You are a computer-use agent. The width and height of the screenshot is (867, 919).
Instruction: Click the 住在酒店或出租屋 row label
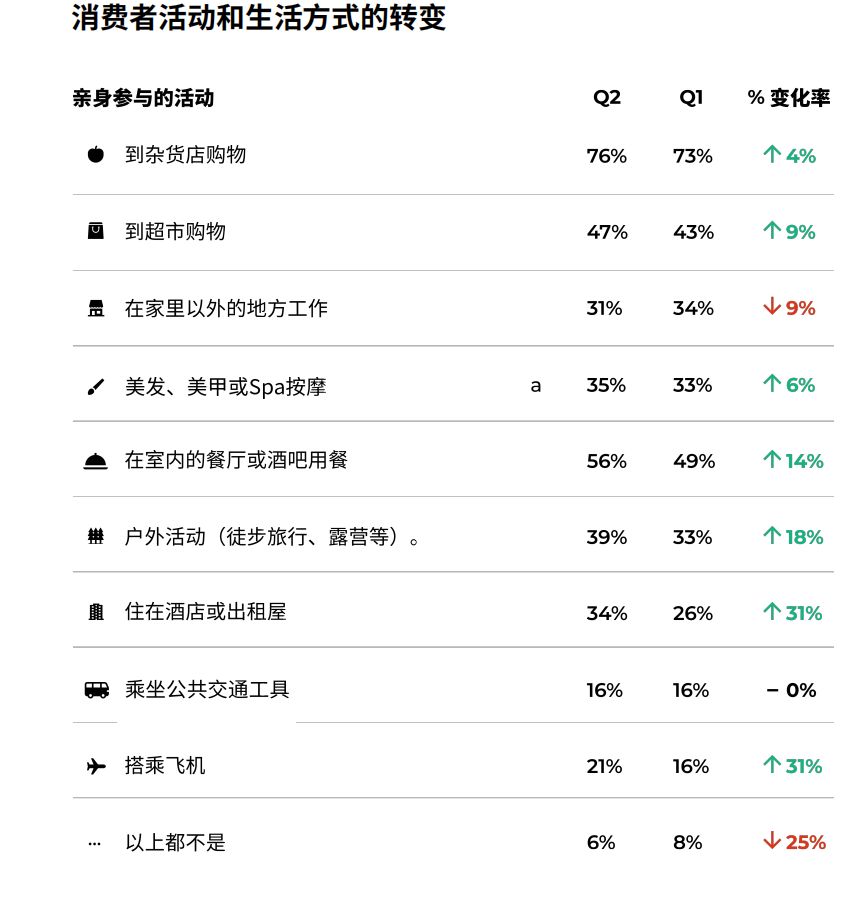pyautogui.click(x=206, y=612)
